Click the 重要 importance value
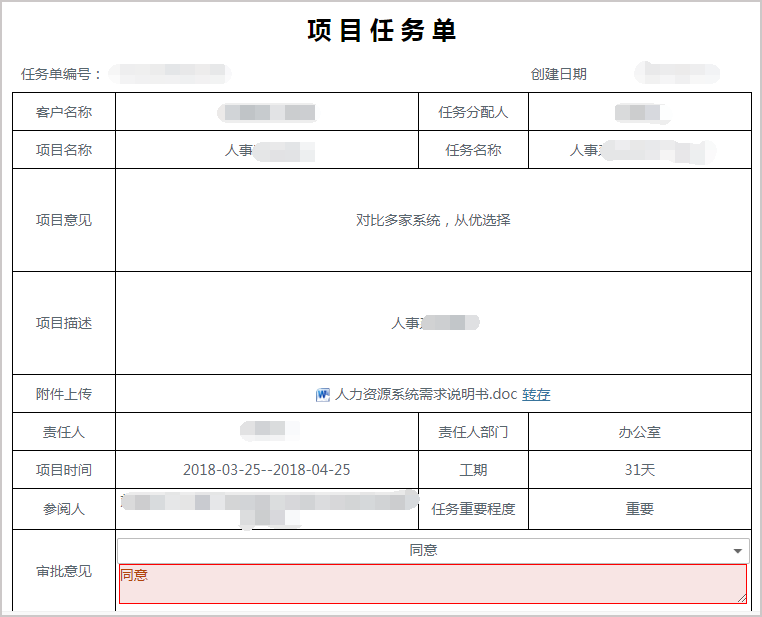The image size is (762, 617). coord(639,509)
